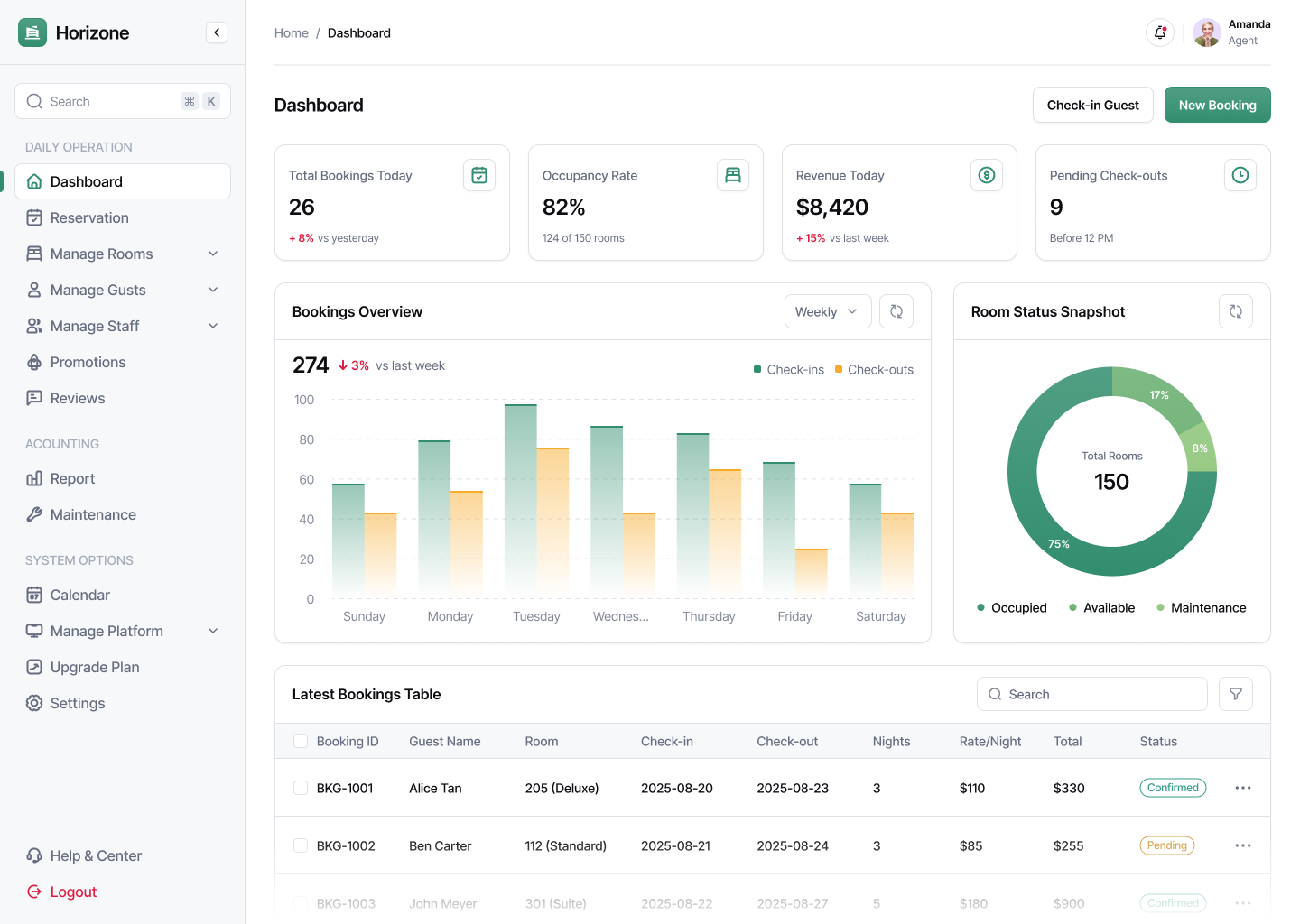The width and height of the screenshot is (1300, 924).
Task: Click the Check-in Guest button
Action: [x=1092, y=105]
